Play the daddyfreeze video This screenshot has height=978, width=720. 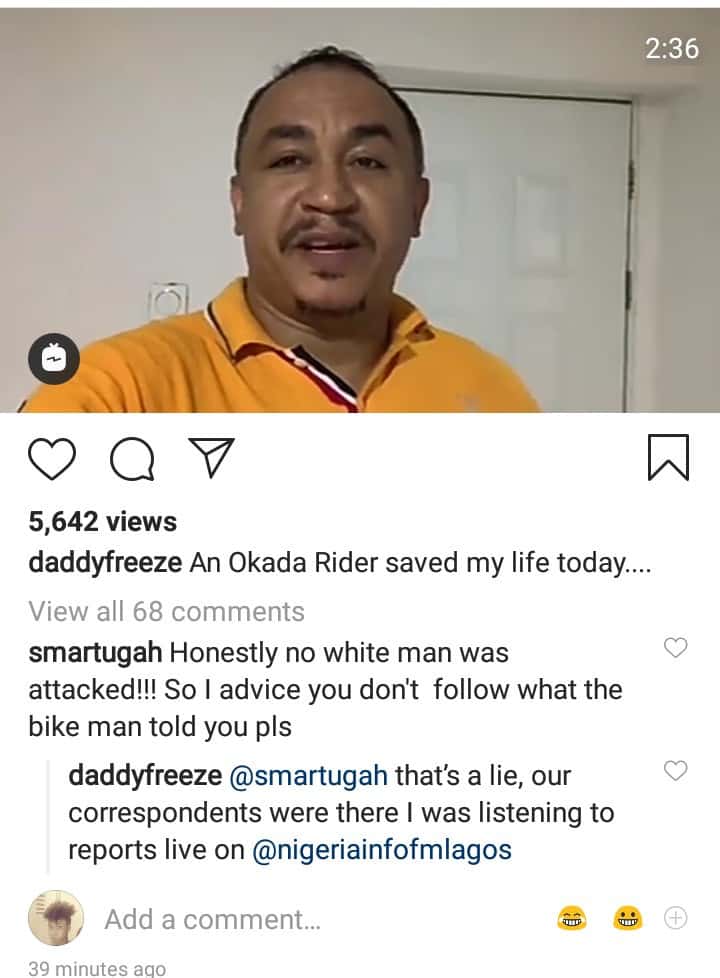(360, 210)
